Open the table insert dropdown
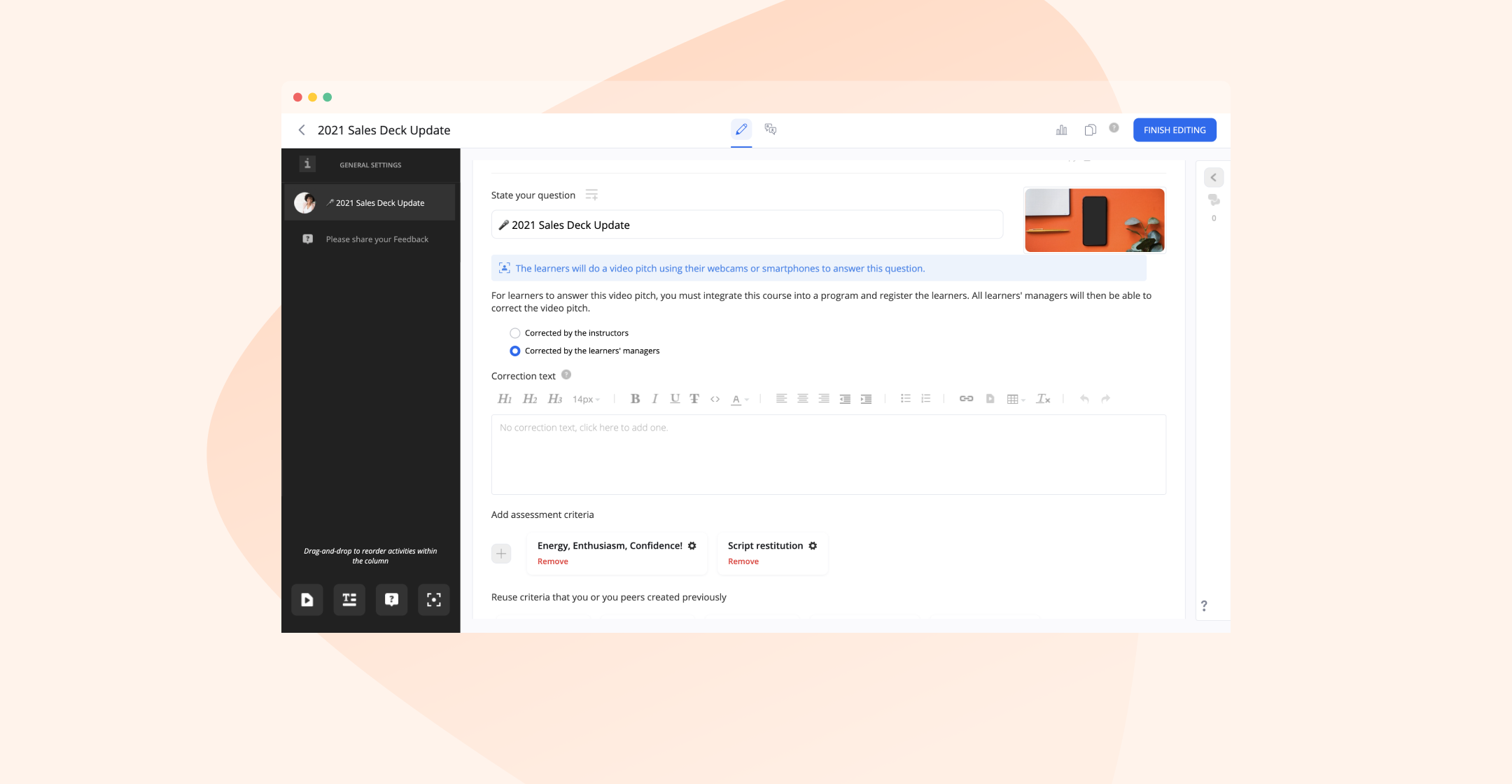1512x784 pixels. click(x=1016, y=400)
